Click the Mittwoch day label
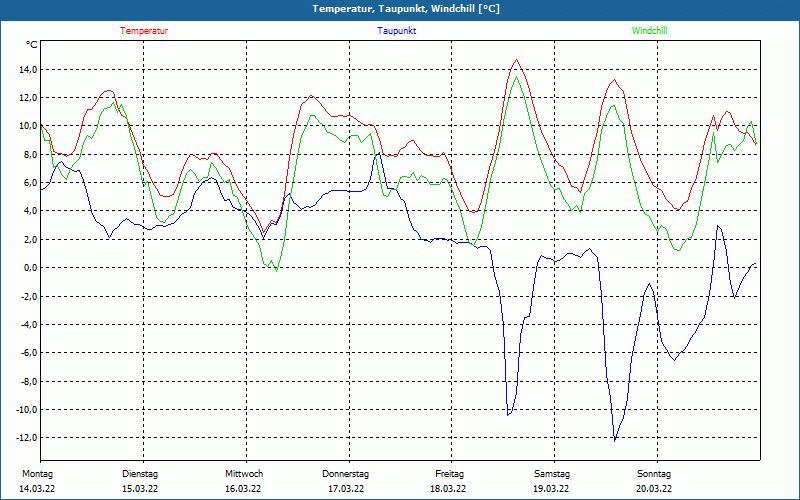The height and width of the screenshot is (500, 800). point(244,474)
